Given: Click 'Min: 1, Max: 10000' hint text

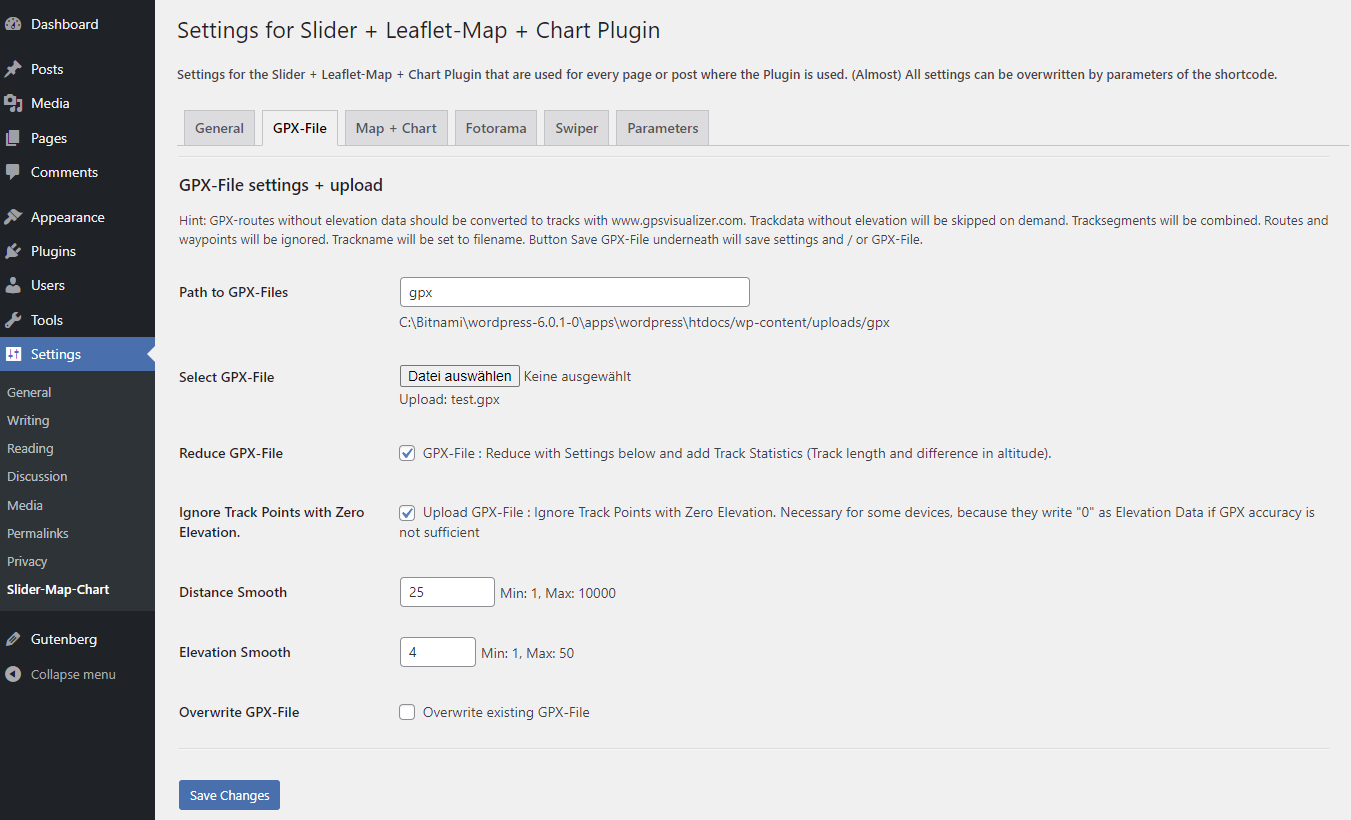Looking at the screenshot, I should click(558, 593).
